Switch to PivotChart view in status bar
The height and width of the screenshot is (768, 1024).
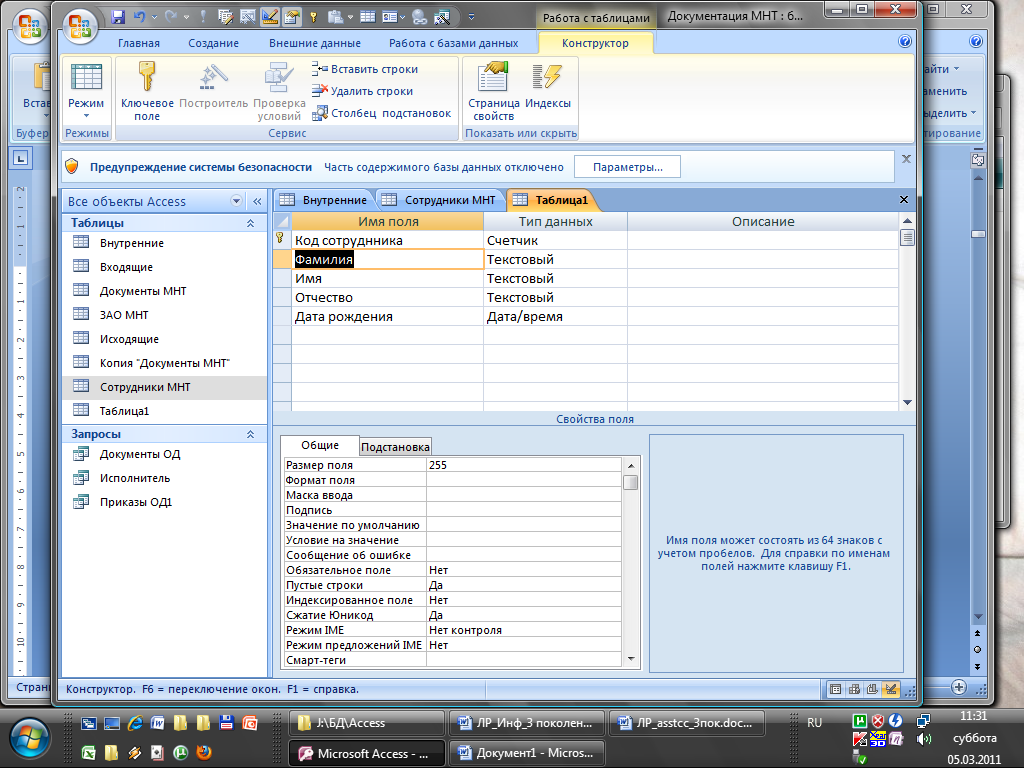872,689
